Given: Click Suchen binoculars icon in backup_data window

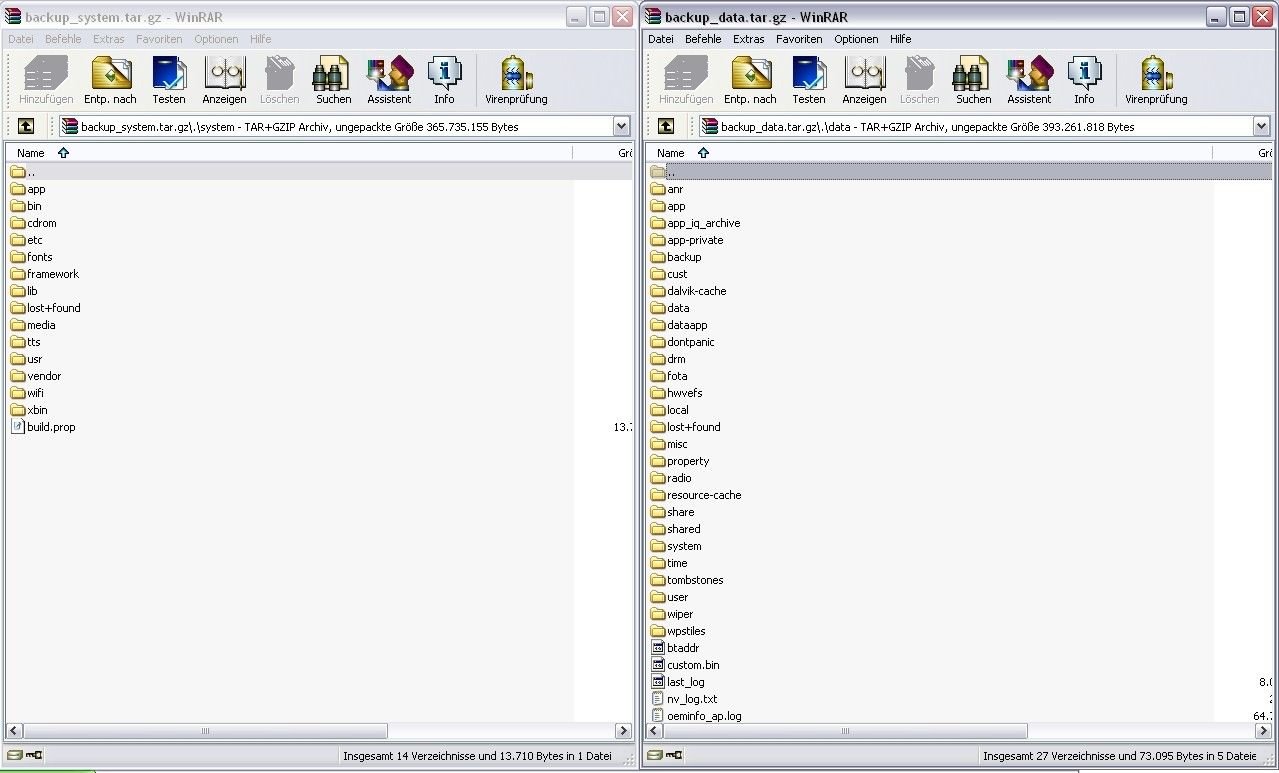Looking at the screenshot, I should 973,80.
